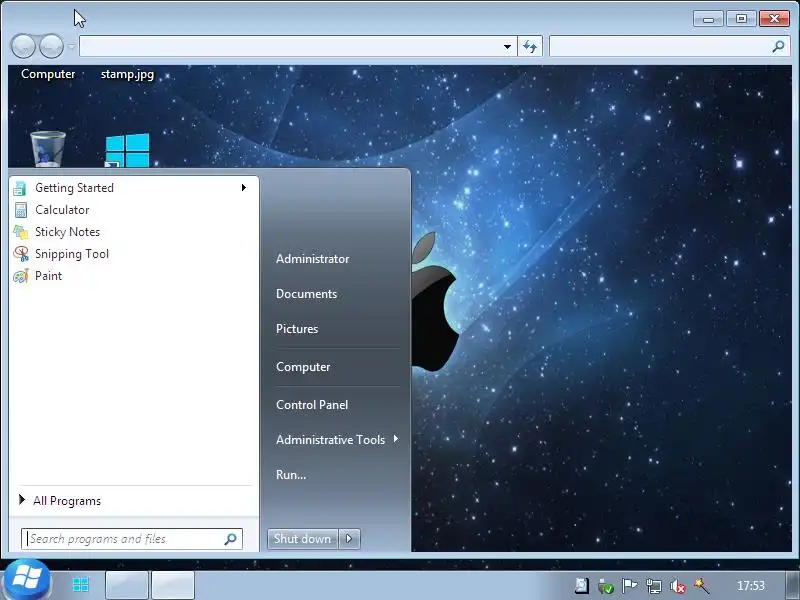Click the Refresh button
This screenshot has width=800, height=600.
pyautogui.click(x=530, y=46)
